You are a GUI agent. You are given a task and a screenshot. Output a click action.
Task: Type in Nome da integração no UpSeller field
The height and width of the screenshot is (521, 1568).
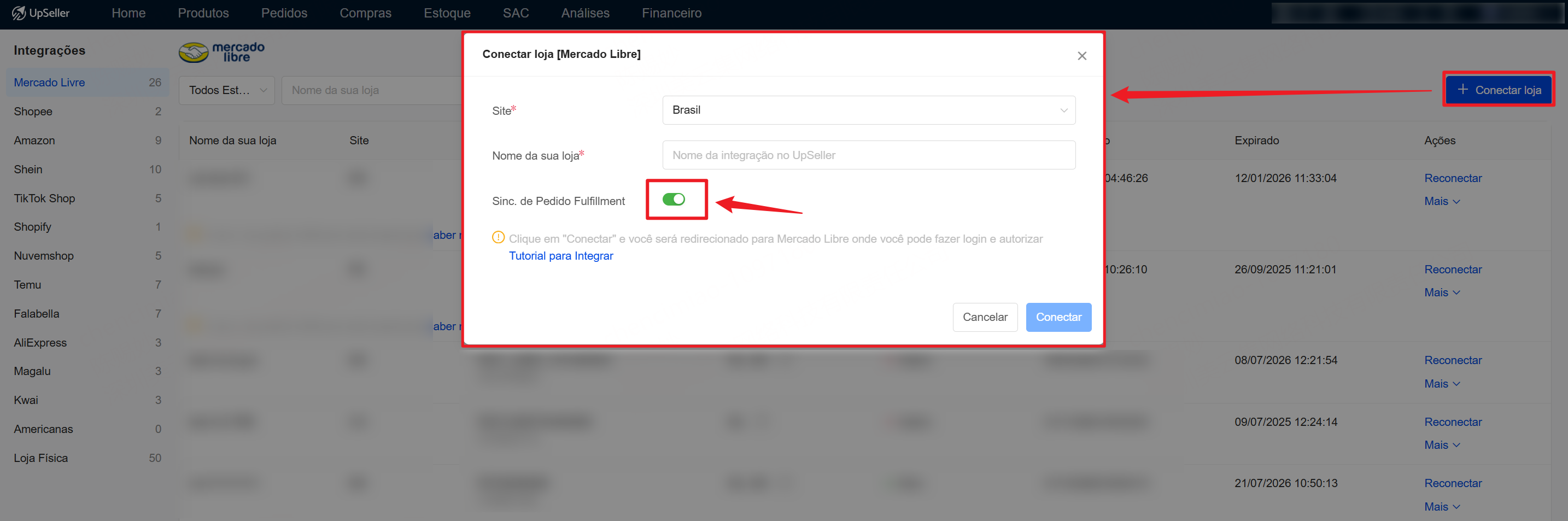click(x=868, y=155)
